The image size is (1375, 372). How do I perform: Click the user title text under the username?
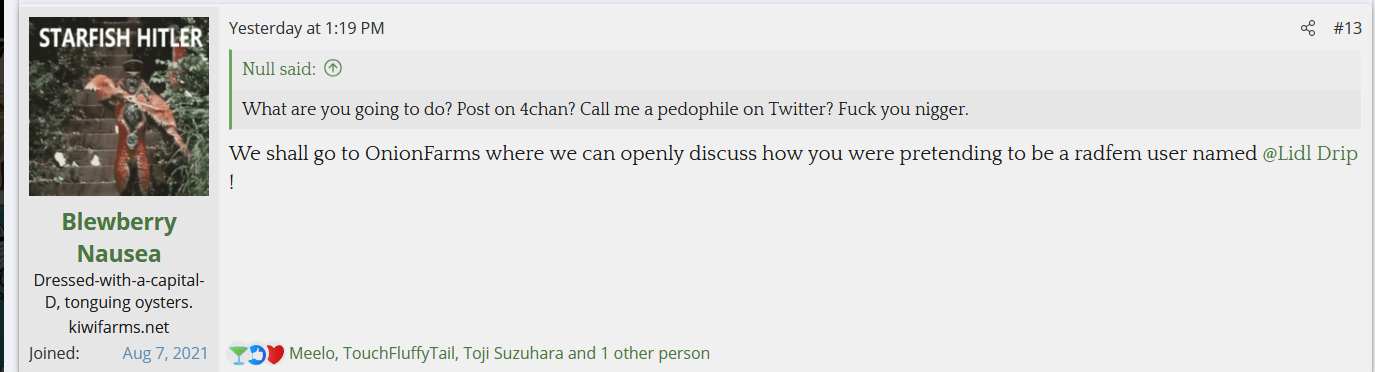[119, 291]
